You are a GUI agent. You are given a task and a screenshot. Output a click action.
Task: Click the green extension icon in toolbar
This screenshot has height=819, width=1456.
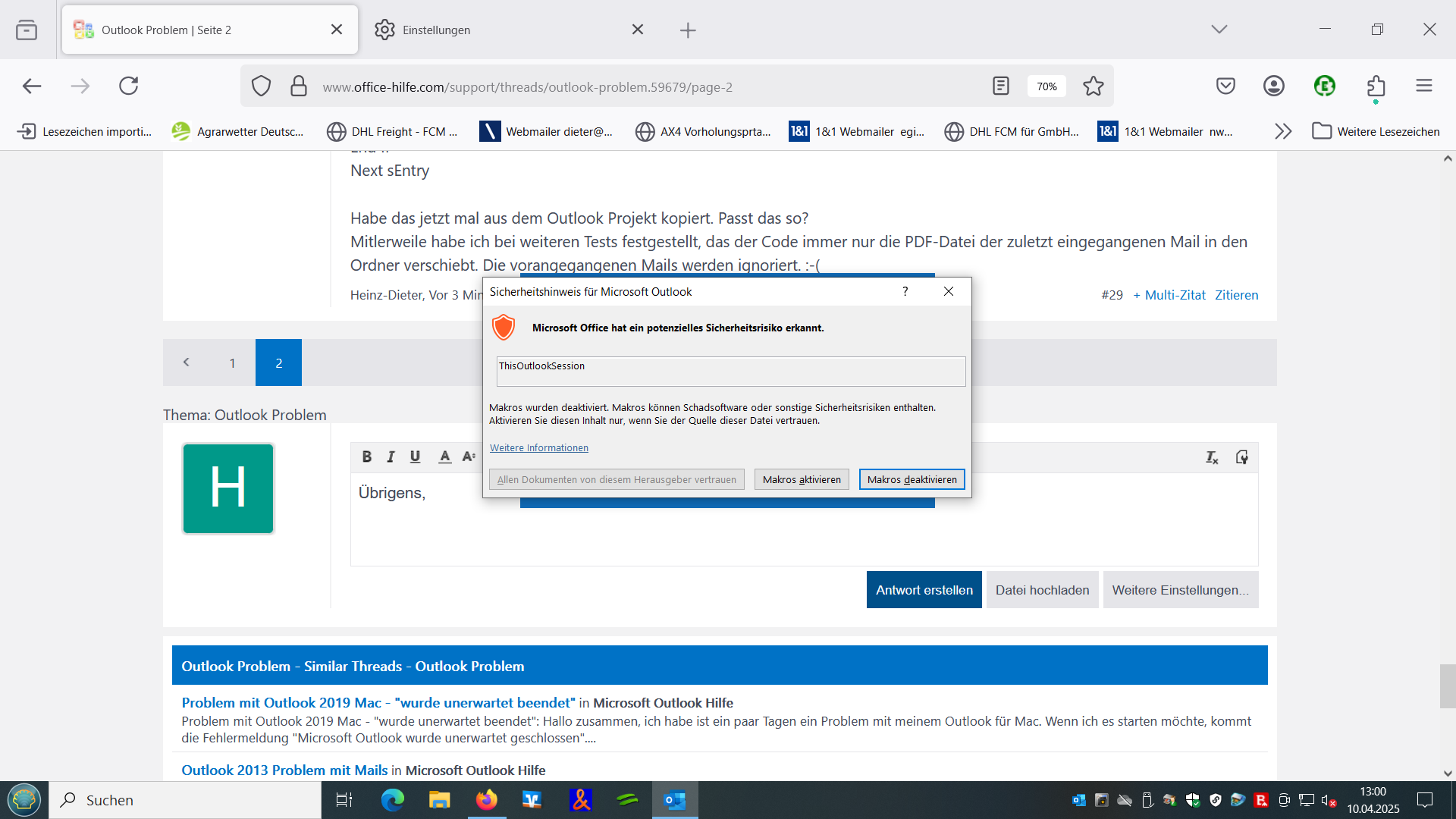pos(1325,86)
